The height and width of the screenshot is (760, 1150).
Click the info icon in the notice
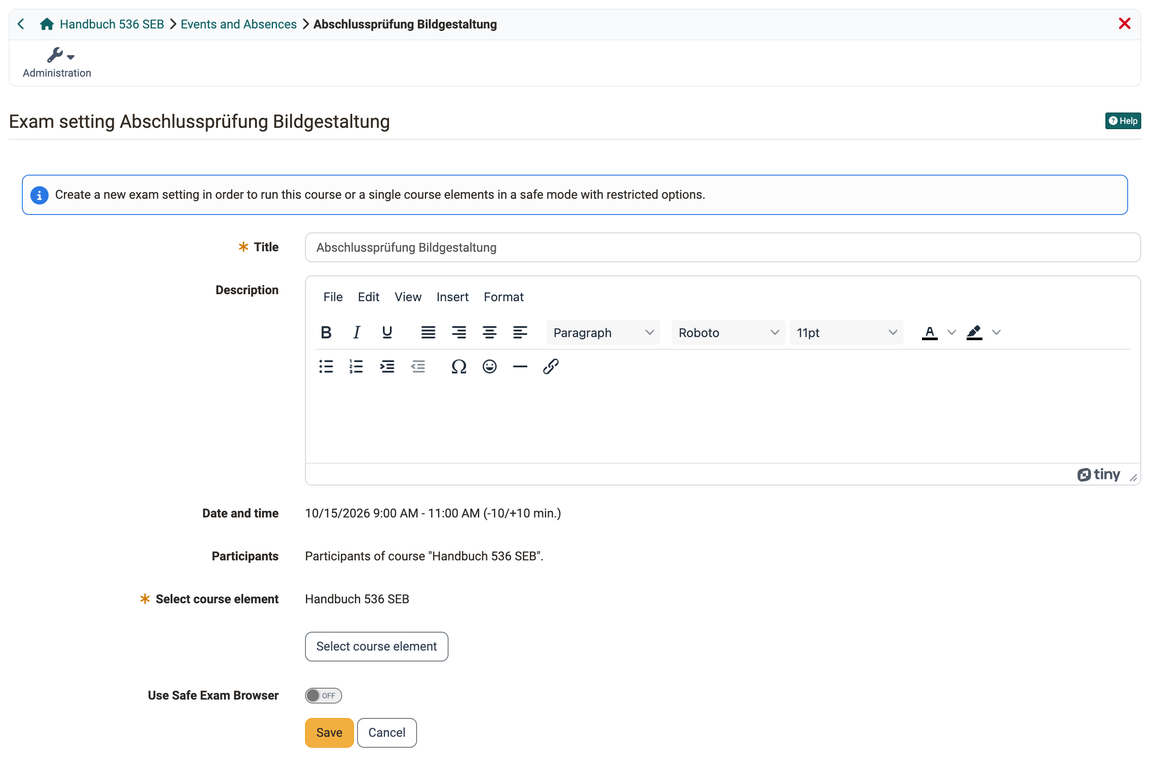[x=40, y=195]
